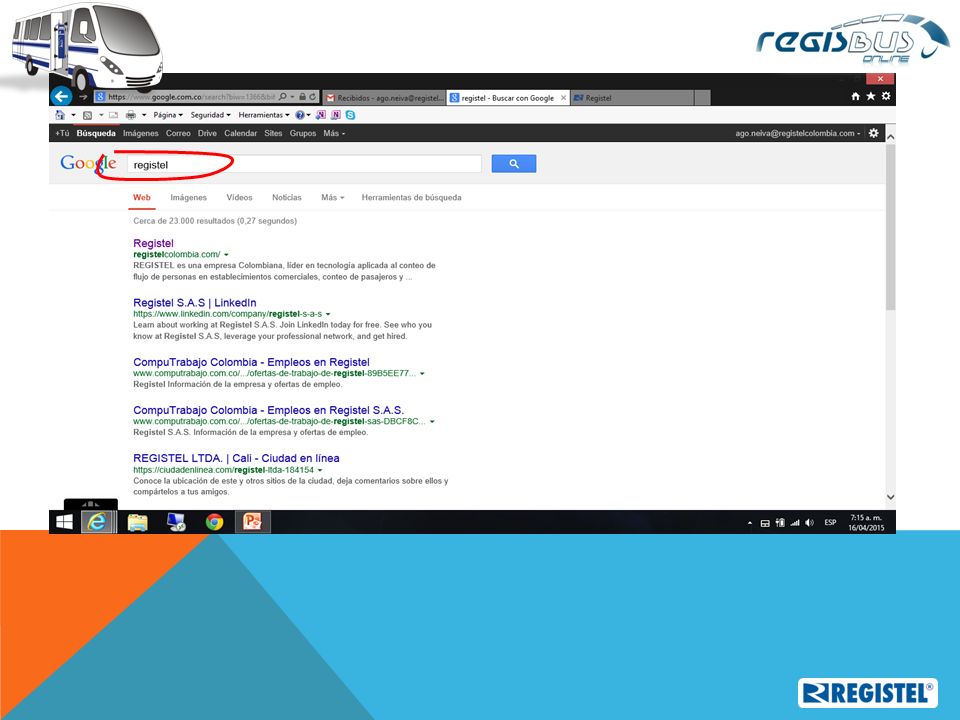This screenshot has height=720, width=960.
Task: Launch Google Chrome from the taskbar
Action: pos(214,522)
